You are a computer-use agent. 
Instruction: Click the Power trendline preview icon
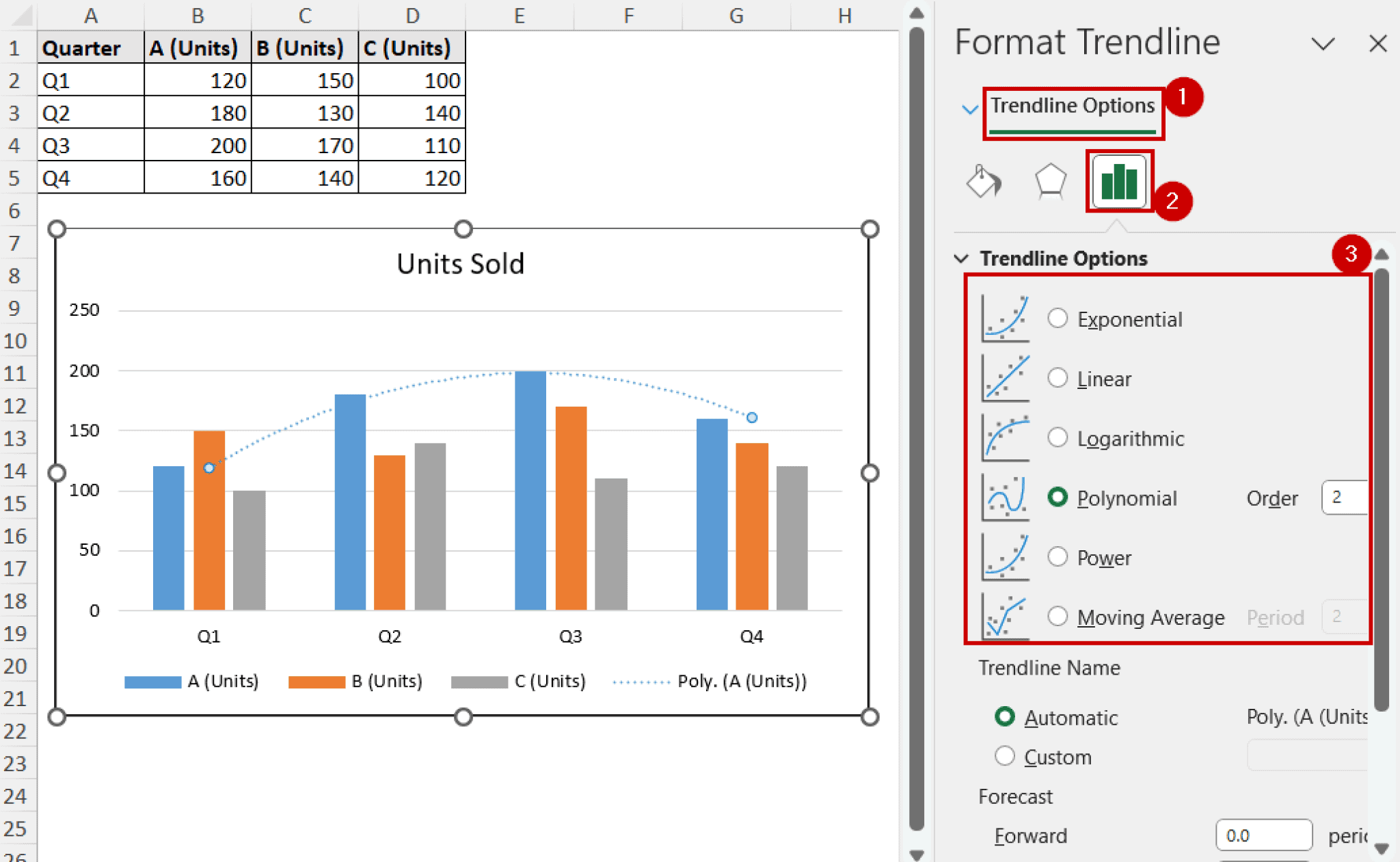[1006, 556]
